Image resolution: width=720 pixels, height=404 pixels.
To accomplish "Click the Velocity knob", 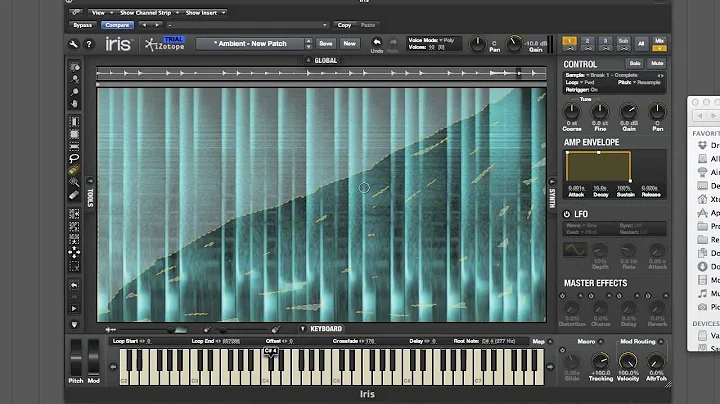I will tap(628, 361).
